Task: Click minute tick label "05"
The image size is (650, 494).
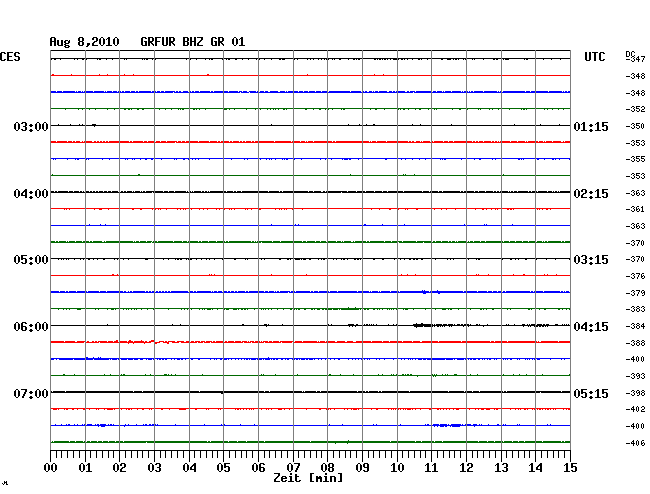Action: click(x=223, y=468)
